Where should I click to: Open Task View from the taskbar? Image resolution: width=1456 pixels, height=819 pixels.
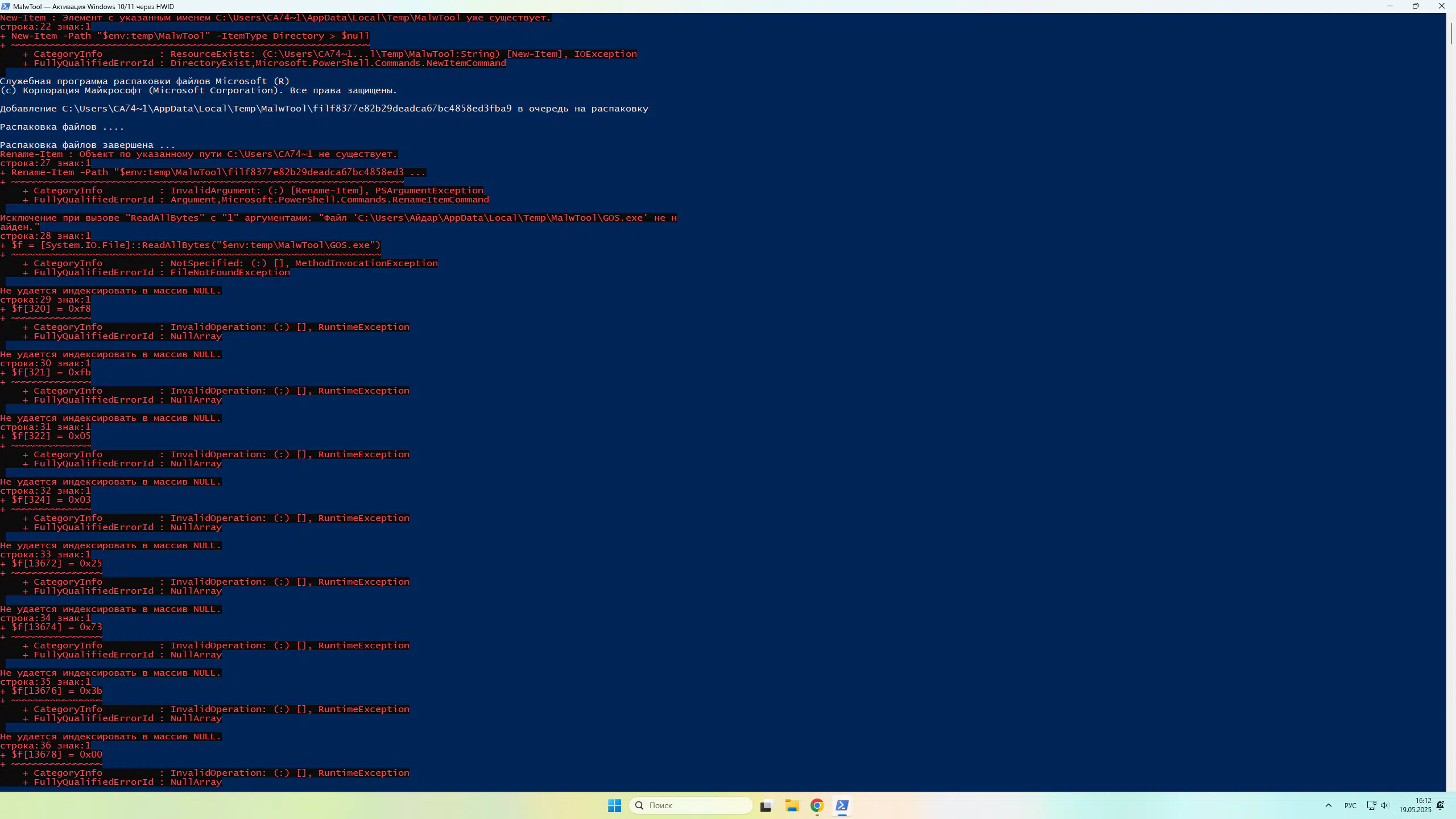(766, 805)
